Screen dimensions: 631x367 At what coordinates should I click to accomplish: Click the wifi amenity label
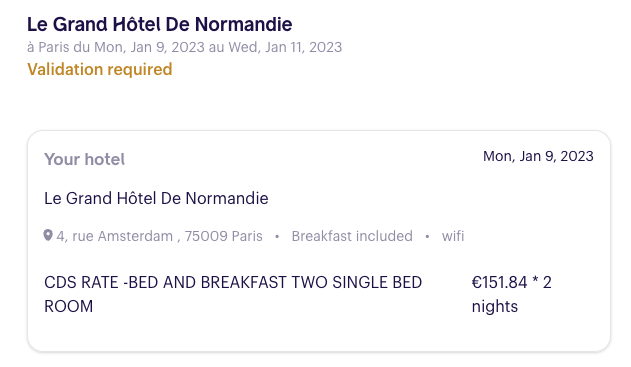[453, 236]
